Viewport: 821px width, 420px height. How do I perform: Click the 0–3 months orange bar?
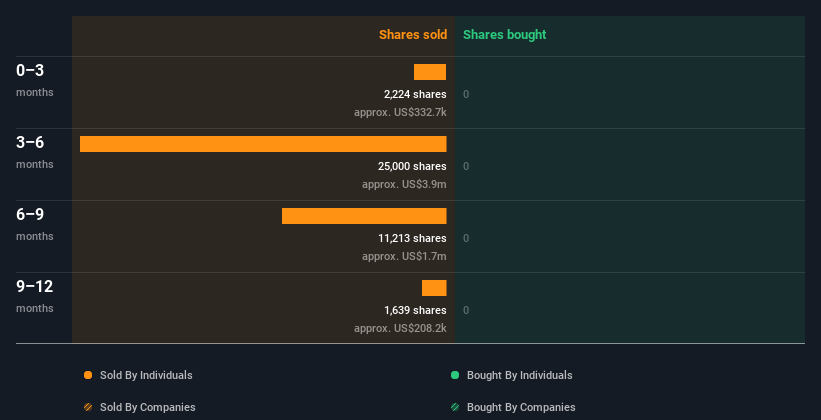[x=430, y=72]
